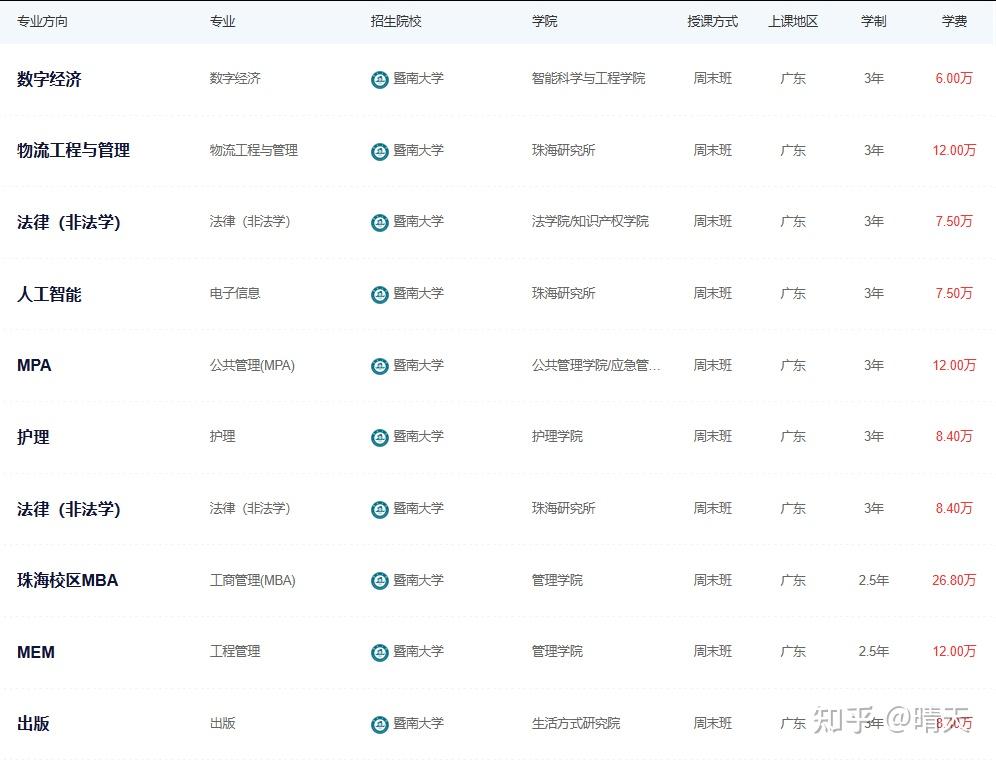
Task: Click 广东 region in 护理 row
Action: click(793, 437)
